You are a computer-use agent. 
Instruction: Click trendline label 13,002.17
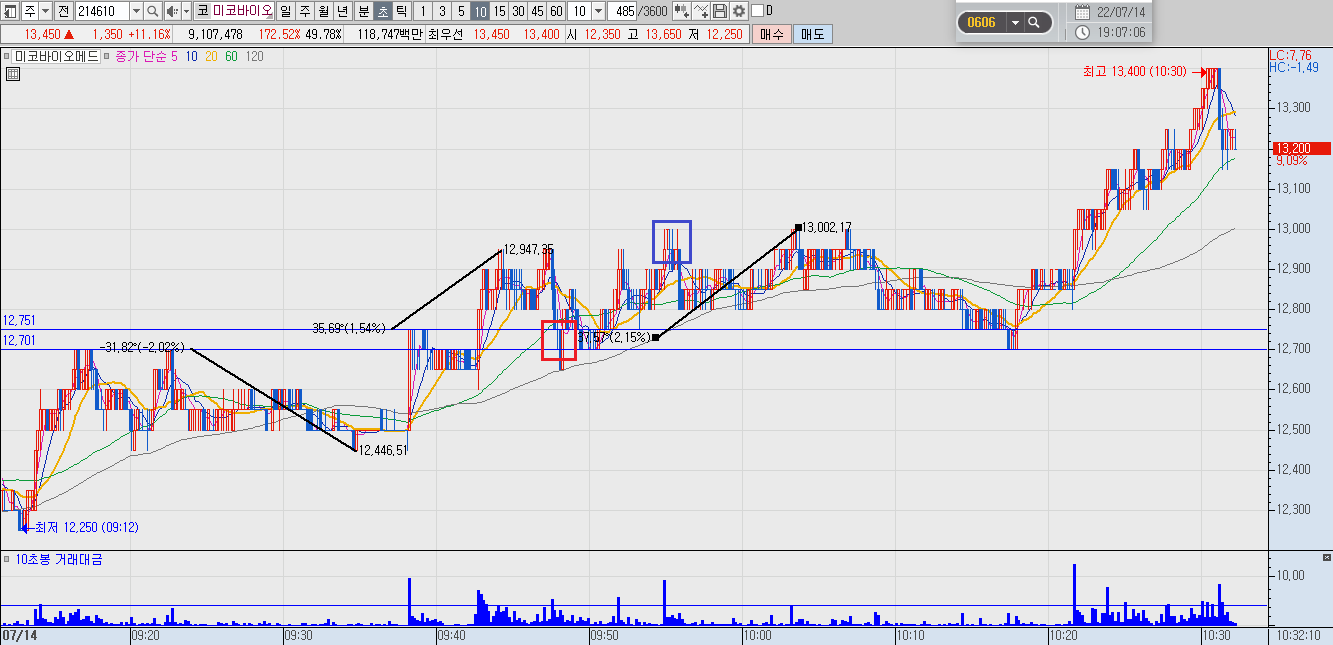[x=827, y=228]
